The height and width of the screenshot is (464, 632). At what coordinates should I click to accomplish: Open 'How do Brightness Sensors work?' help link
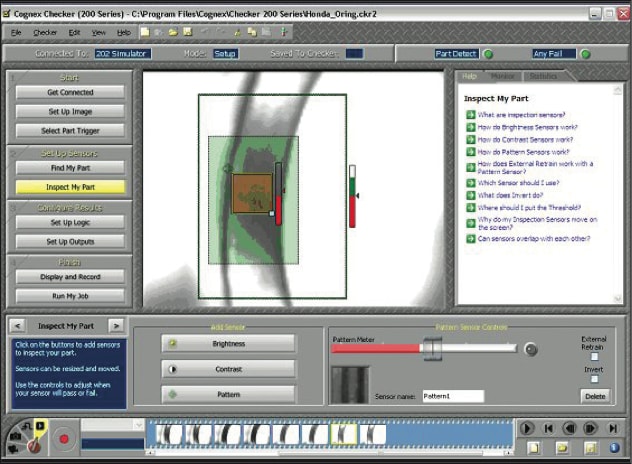(x=527, y=127)
